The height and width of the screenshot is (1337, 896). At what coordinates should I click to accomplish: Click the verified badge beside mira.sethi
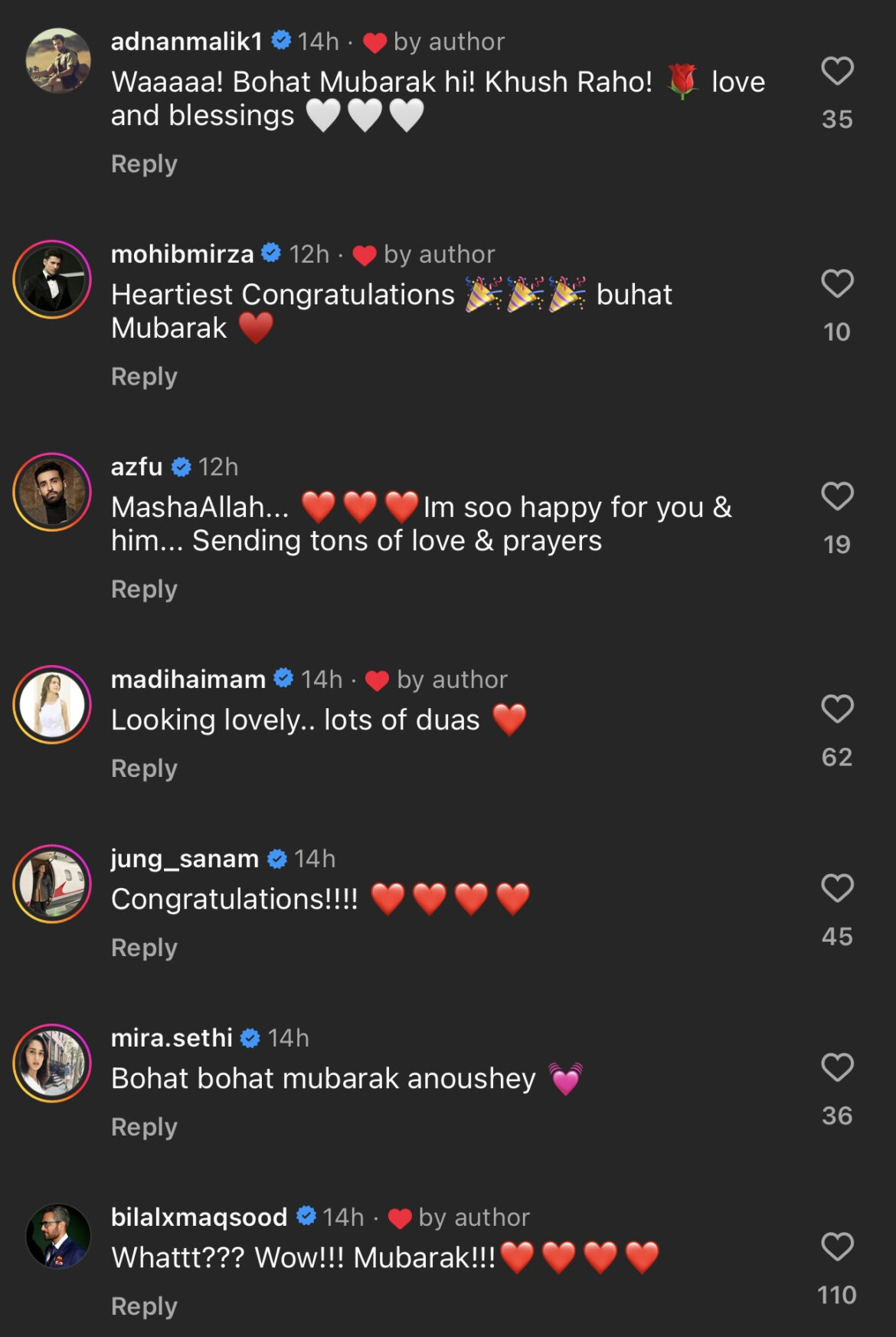248,1039
